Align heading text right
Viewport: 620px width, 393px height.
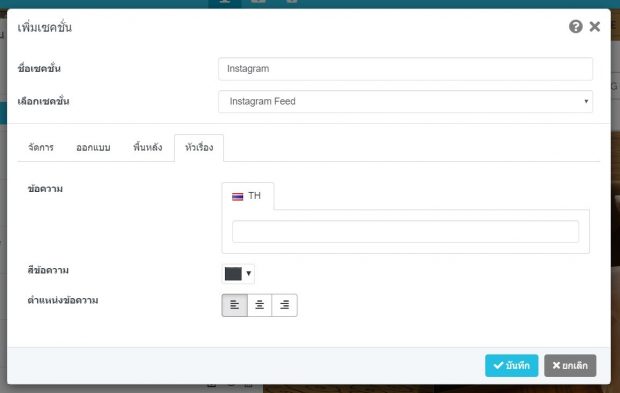tap(284, 305)
